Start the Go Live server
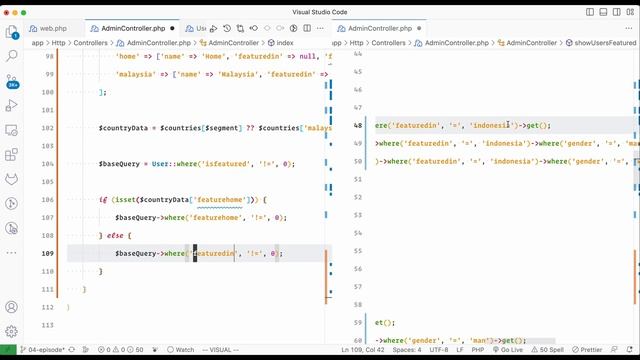The width and height of the screenshot is (640, 360). tap(508, 350)
